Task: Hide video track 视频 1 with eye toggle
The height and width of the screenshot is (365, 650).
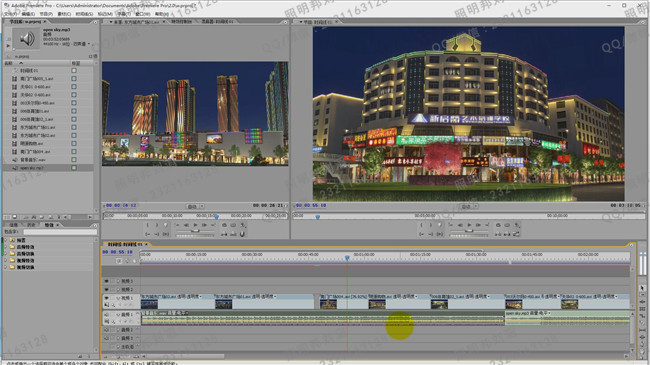Action: coord(107,298)
